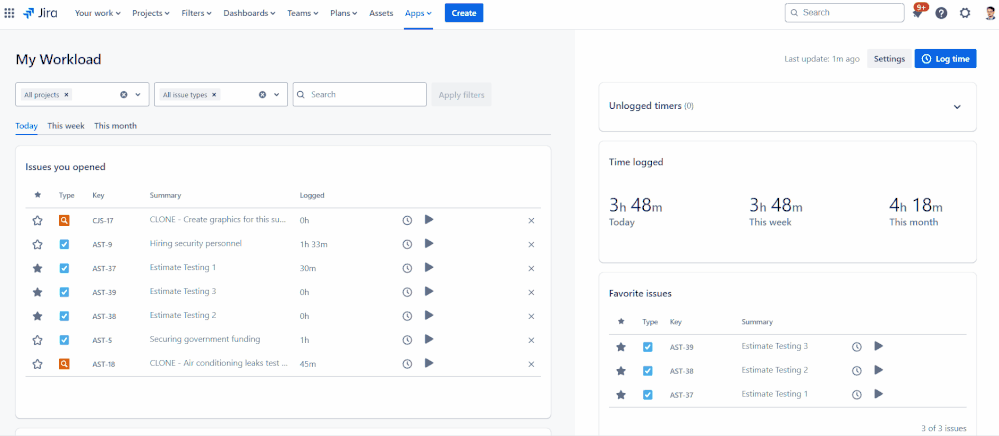
Task: Clear all selections in projects filter
Action: (x=124, y=94)
